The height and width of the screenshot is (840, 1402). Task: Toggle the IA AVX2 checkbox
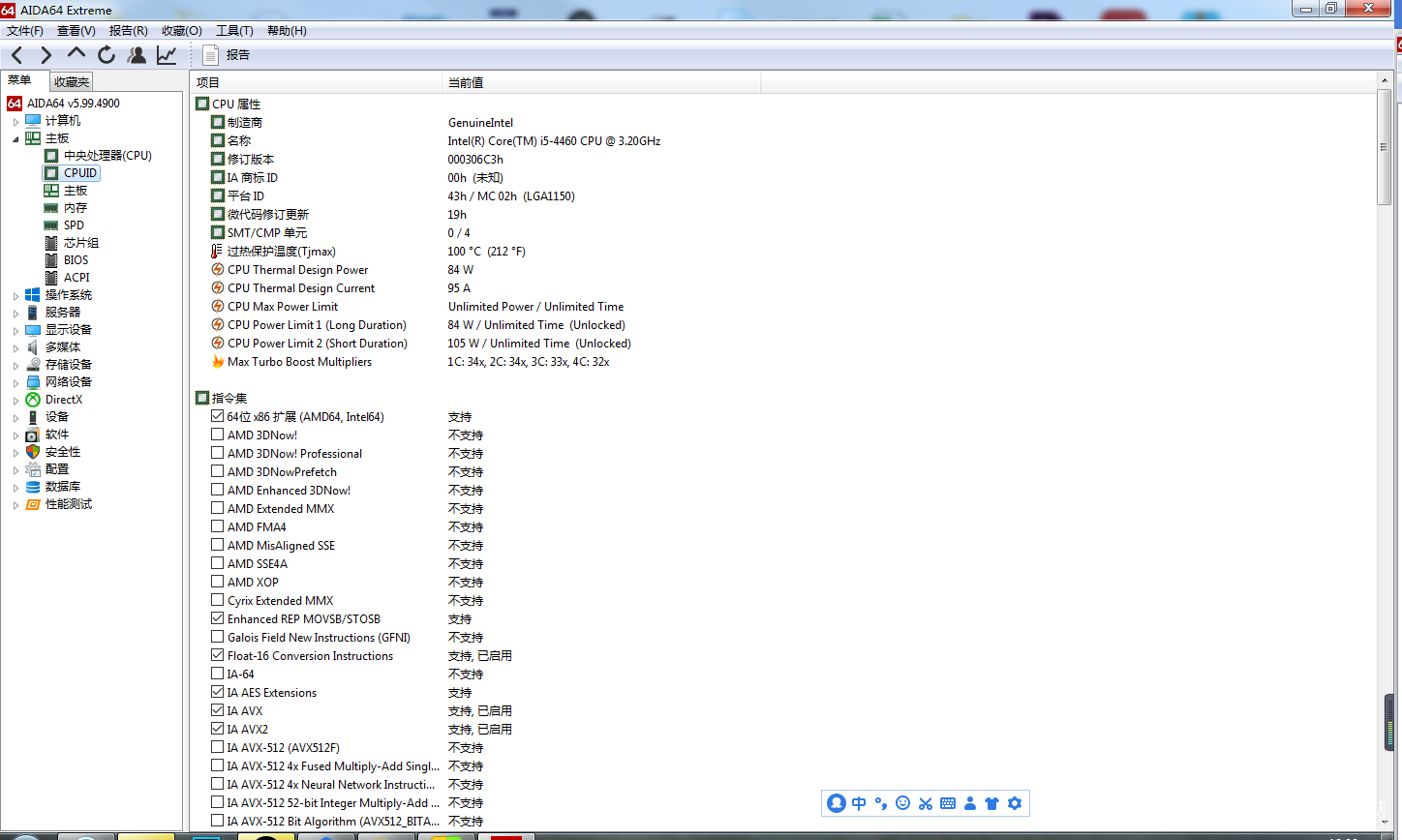tap(217, 729)
